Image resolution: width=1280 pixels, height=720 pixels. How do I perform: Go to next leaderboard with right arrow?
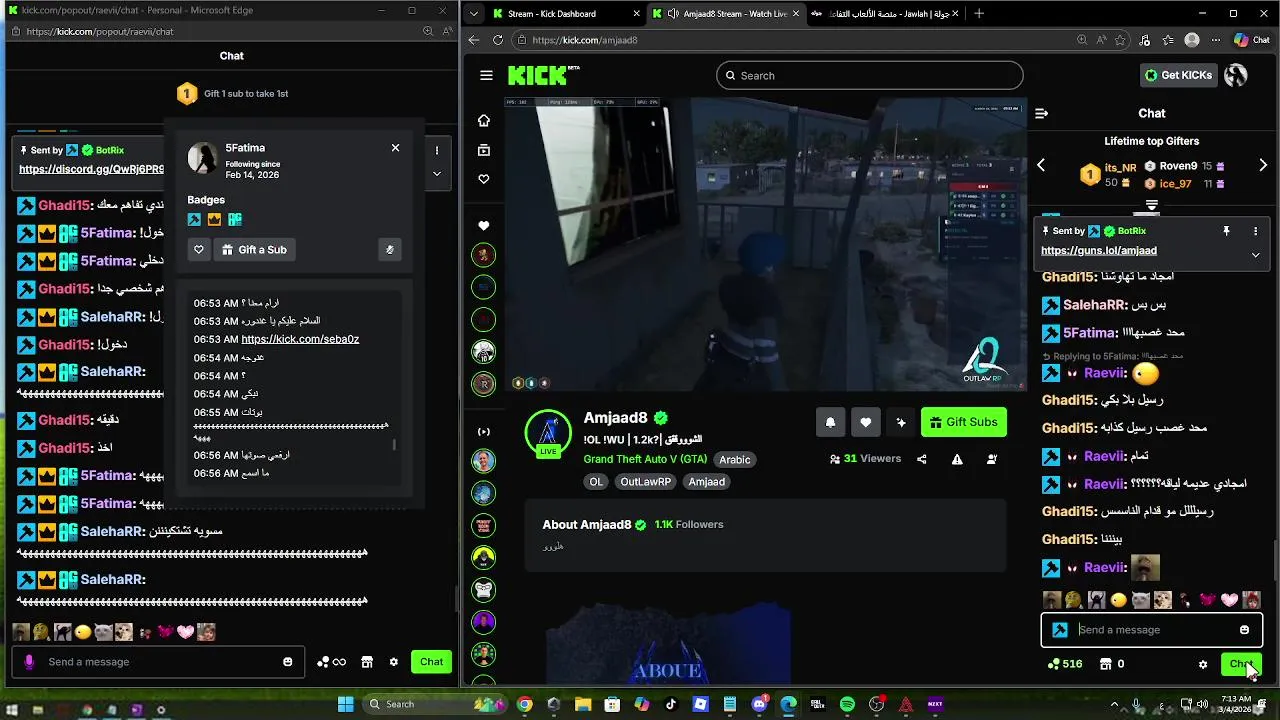(1263, 165)
